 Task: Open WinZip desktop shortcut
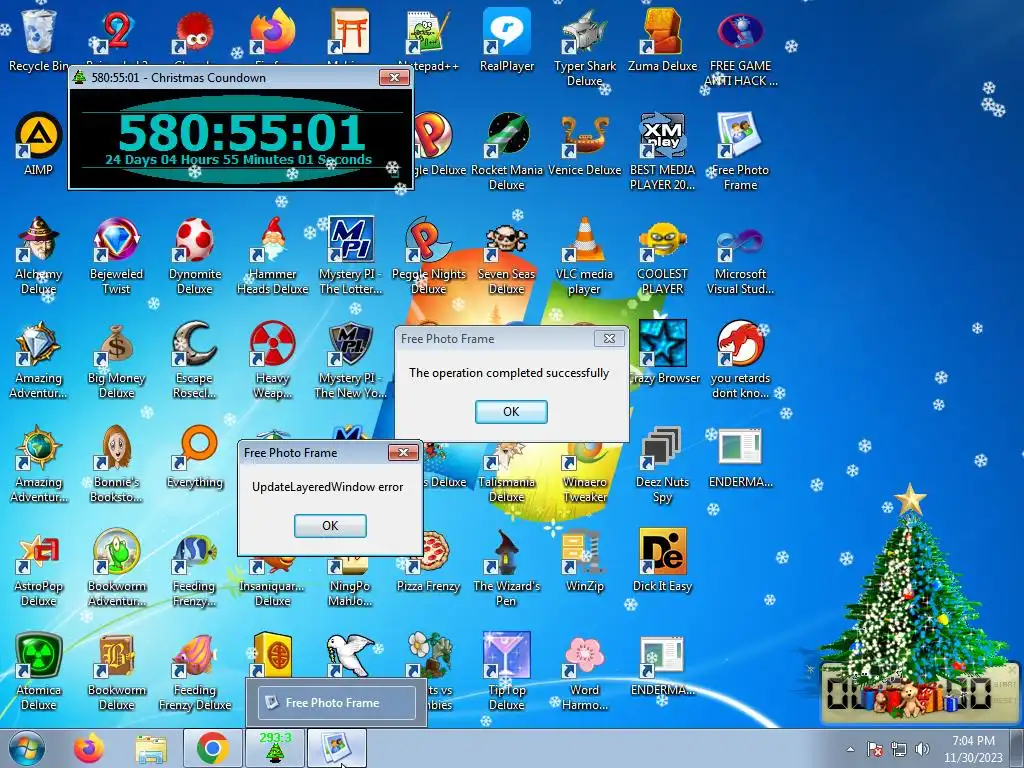[x=584, y=560]
